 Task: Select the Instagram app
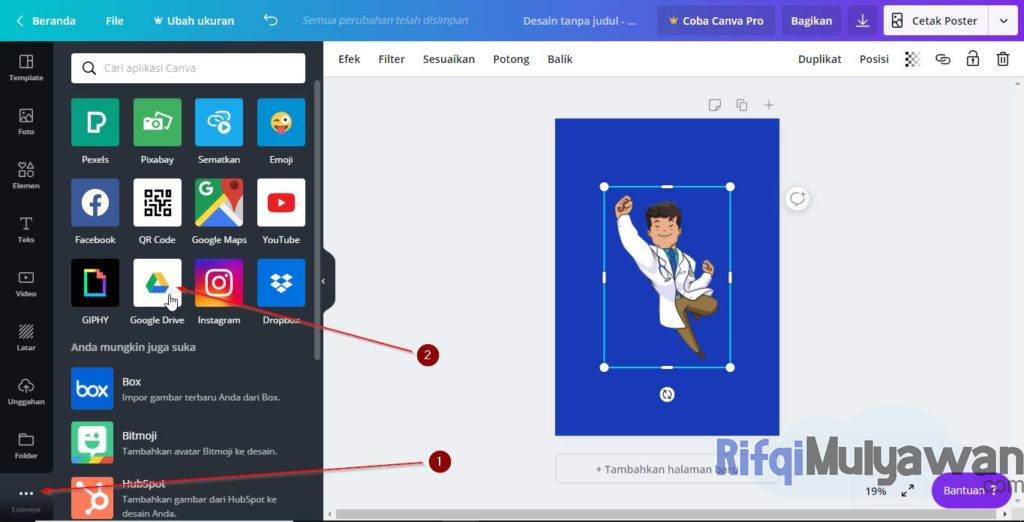coord(219,283)
